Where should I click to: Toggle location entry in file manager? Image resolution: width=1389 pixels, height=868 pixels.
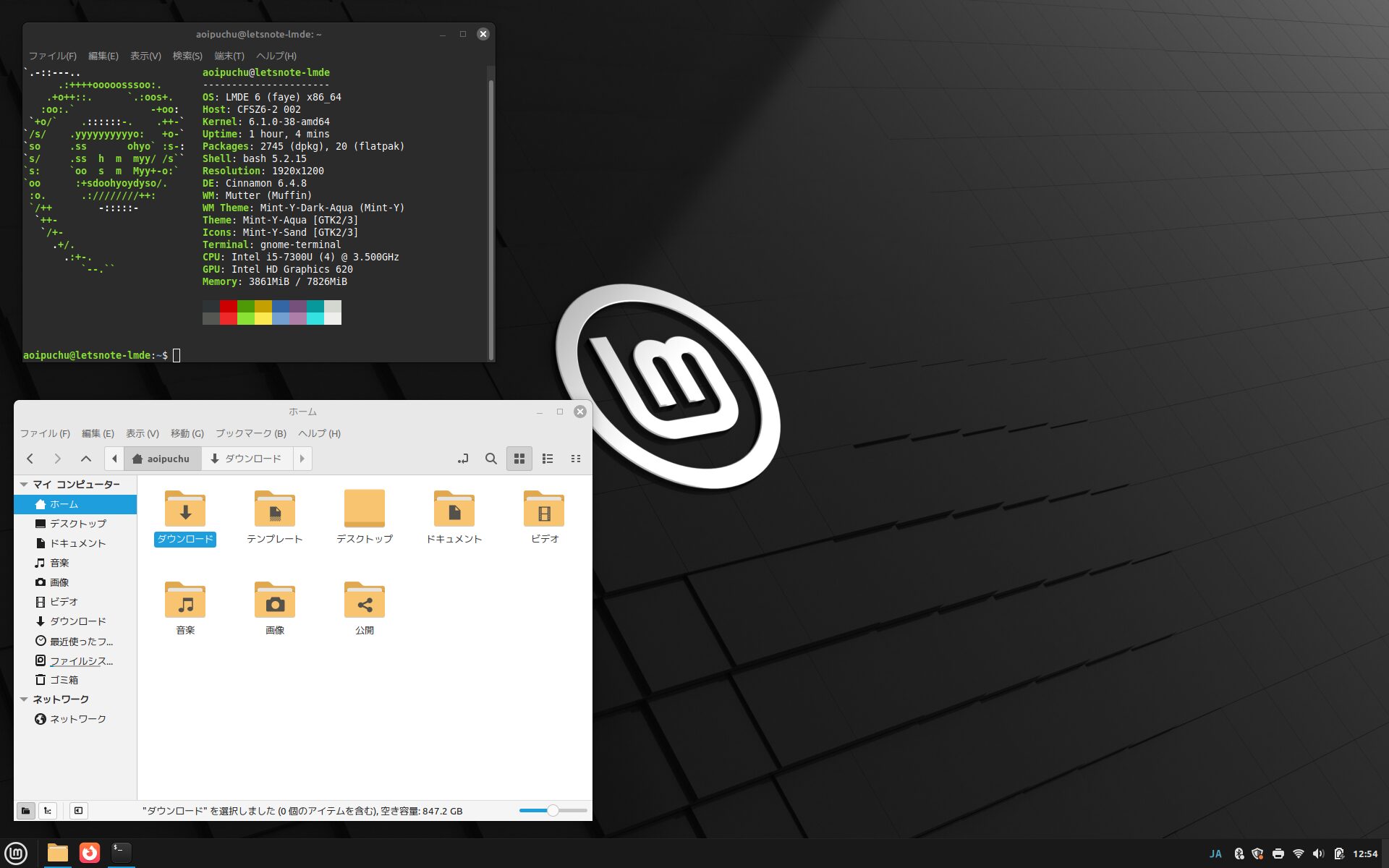pos(463,459)
